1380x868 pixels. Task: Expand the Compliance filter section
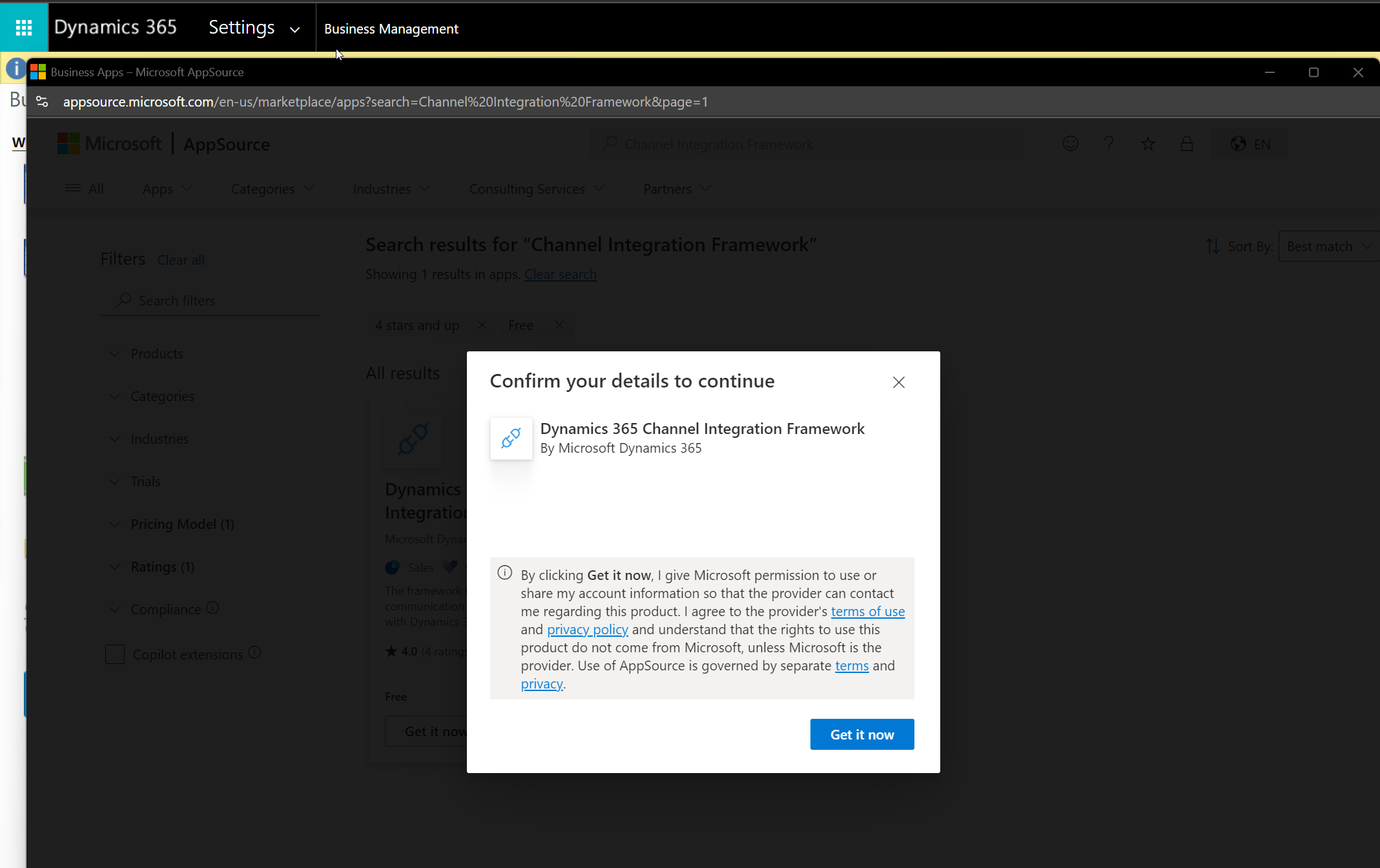(x=156, y=610)
